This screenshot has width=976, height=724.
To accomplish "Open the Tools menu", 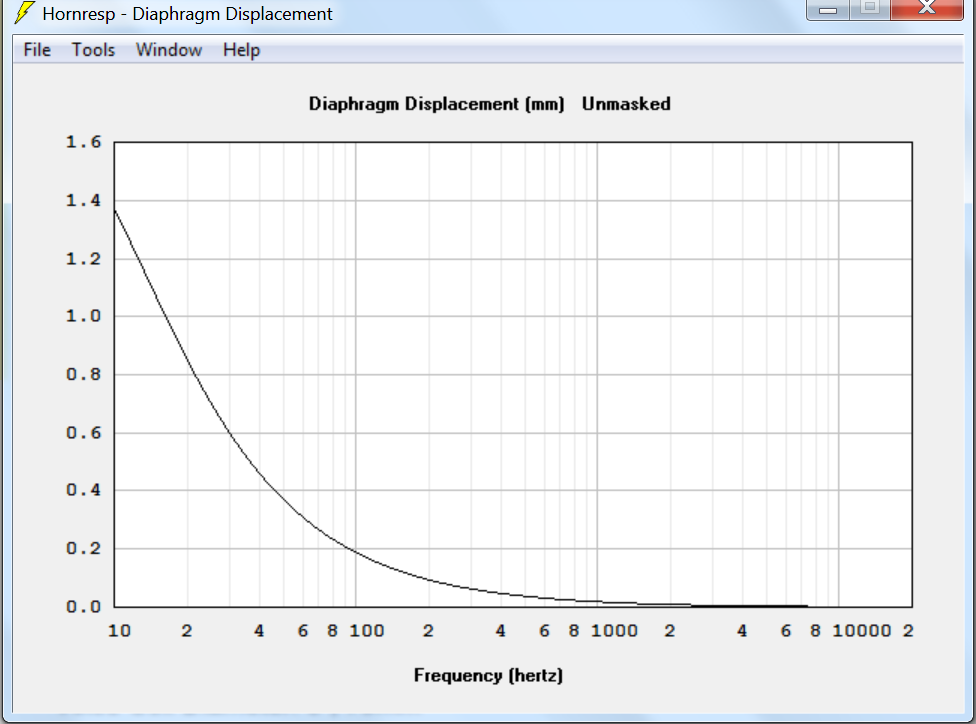I will 93,50.
